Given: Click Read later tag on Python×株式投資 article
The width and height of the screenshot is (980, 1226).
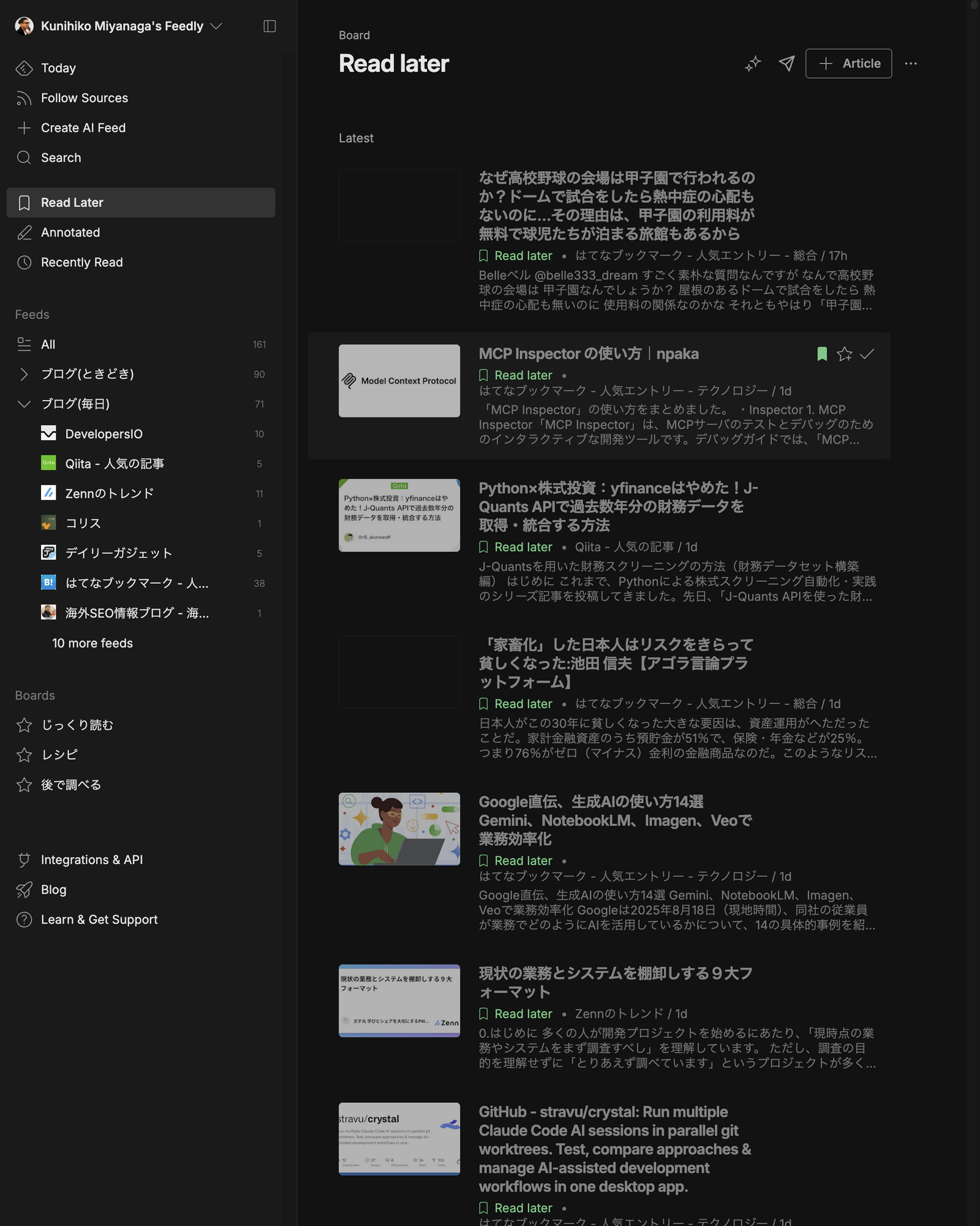Looking at the screenshot, I should (516, 547).
